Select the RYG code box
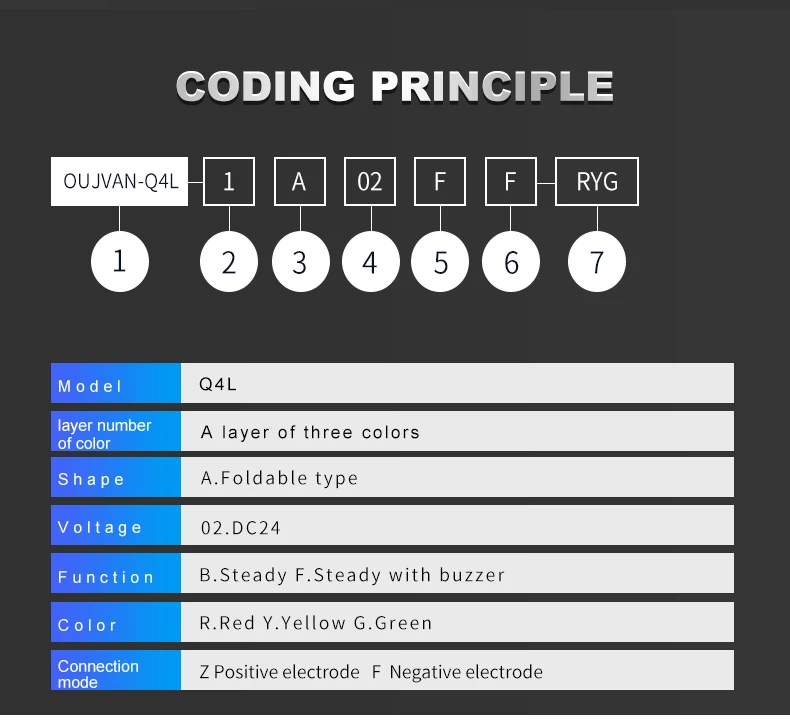The image size is (790, 721). 597,181
